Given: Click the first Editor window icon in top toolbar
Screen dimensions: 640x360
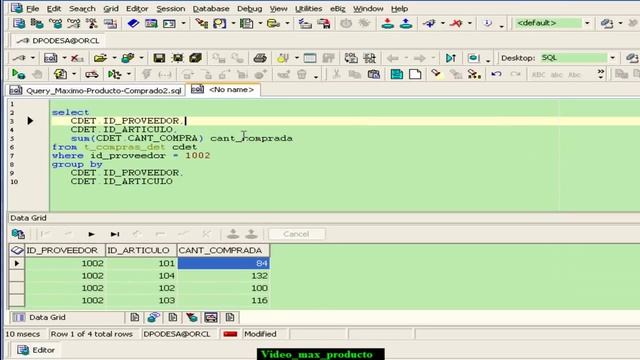Looking at the screenshot, I should pos(19,23).
